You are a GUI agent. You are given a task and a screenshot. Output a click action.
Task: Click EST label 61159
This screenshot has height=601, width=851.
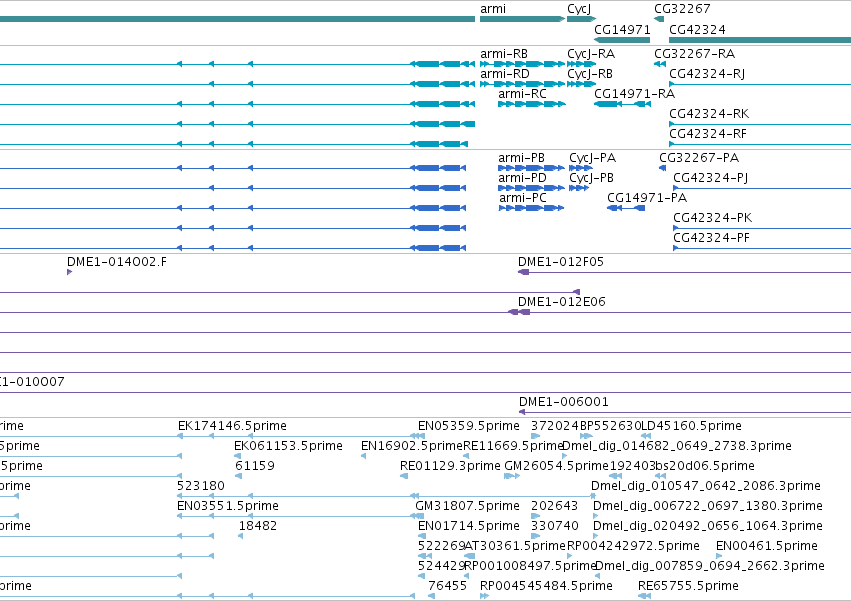(255, 466)
